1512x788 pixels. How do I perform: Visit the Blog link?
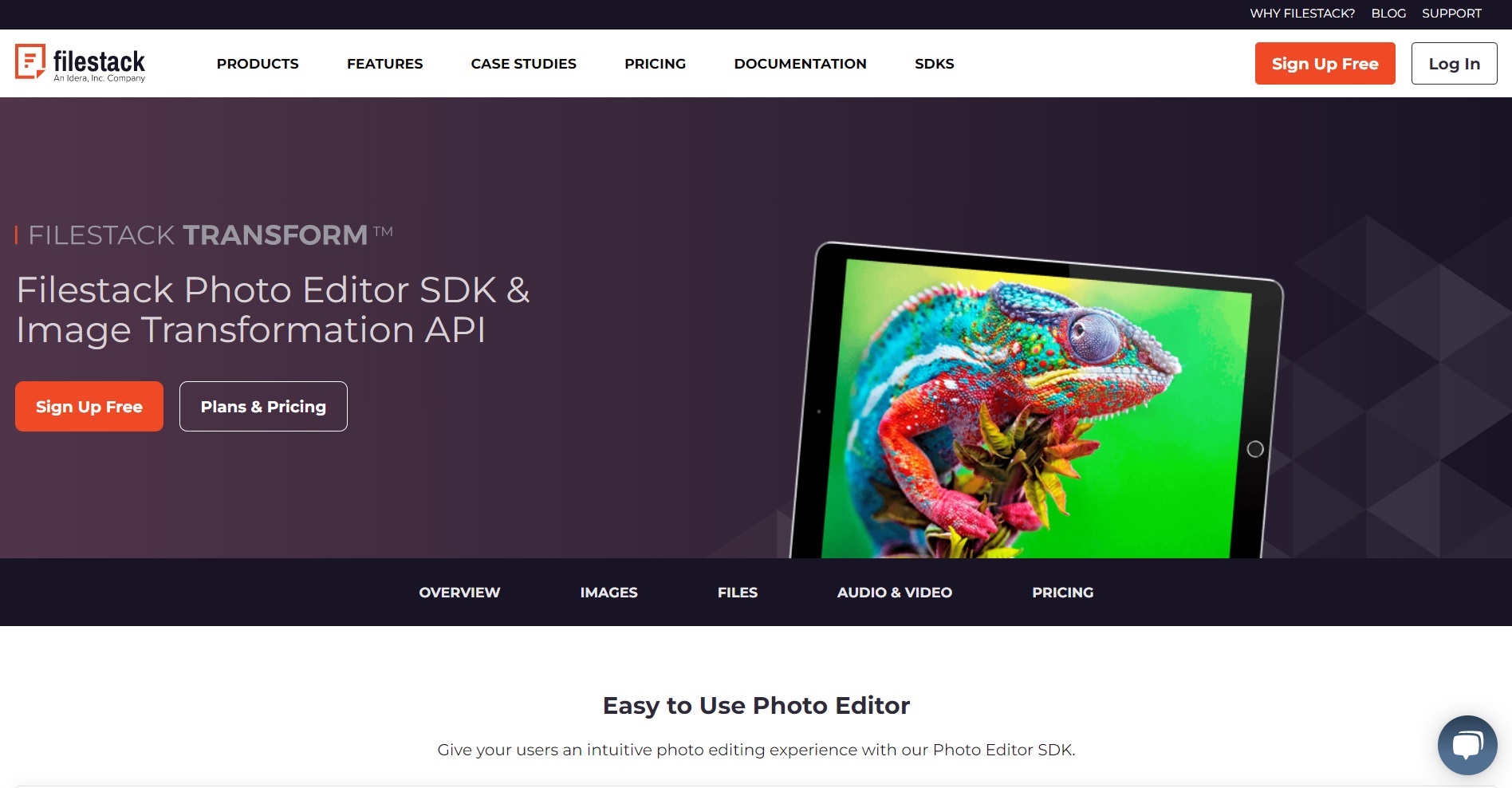pos(1388,14)
